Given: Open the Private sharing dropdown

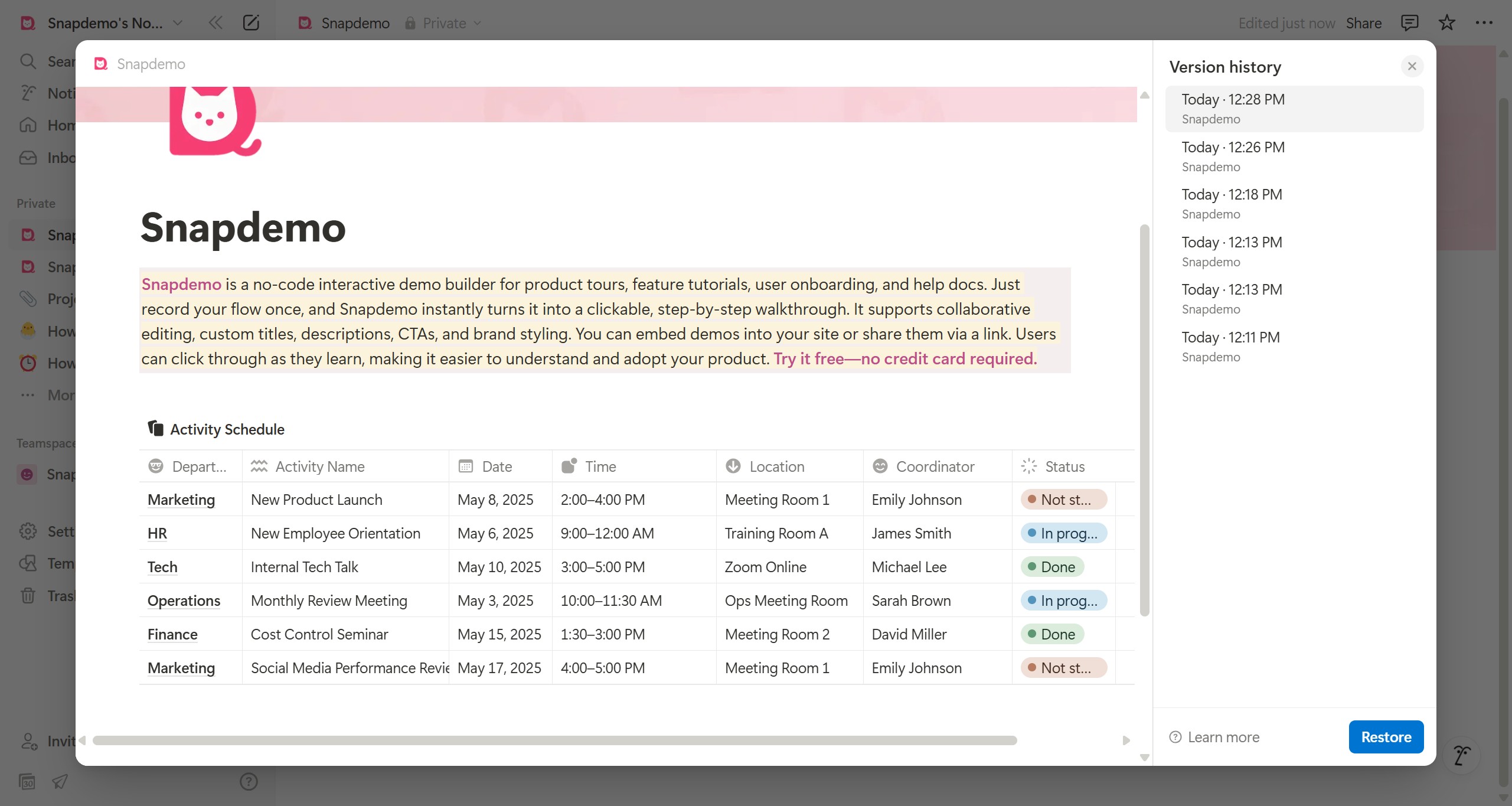Looking at the screenshot, I should [443, 23].
